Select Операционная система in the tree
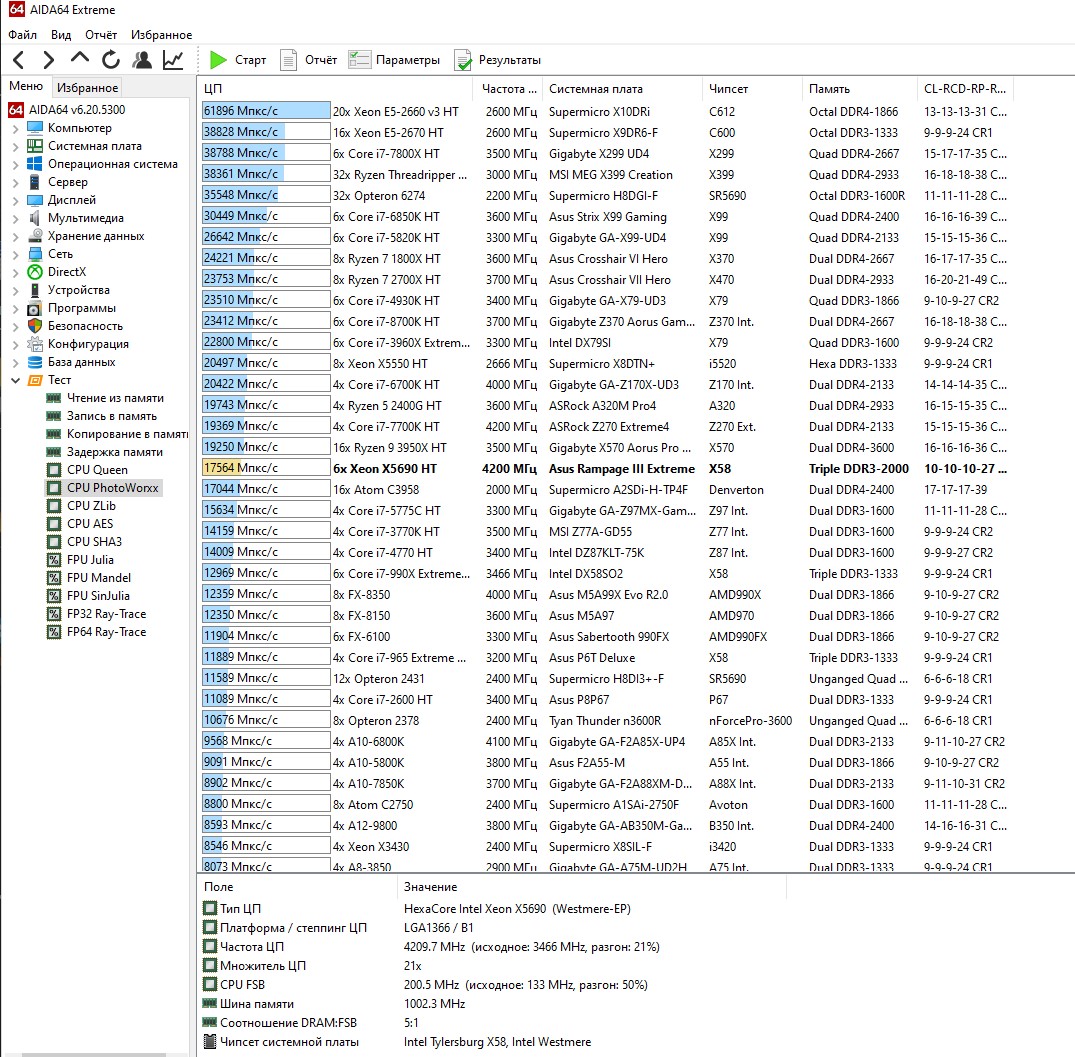This screenshot has height=1057, width=1075. pos(112,164)
